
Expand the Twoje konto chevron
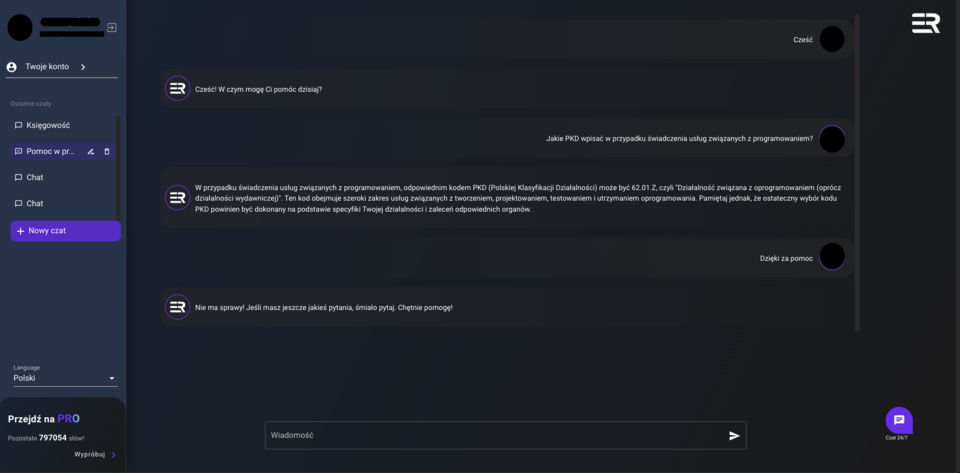(x=83, y=67)
